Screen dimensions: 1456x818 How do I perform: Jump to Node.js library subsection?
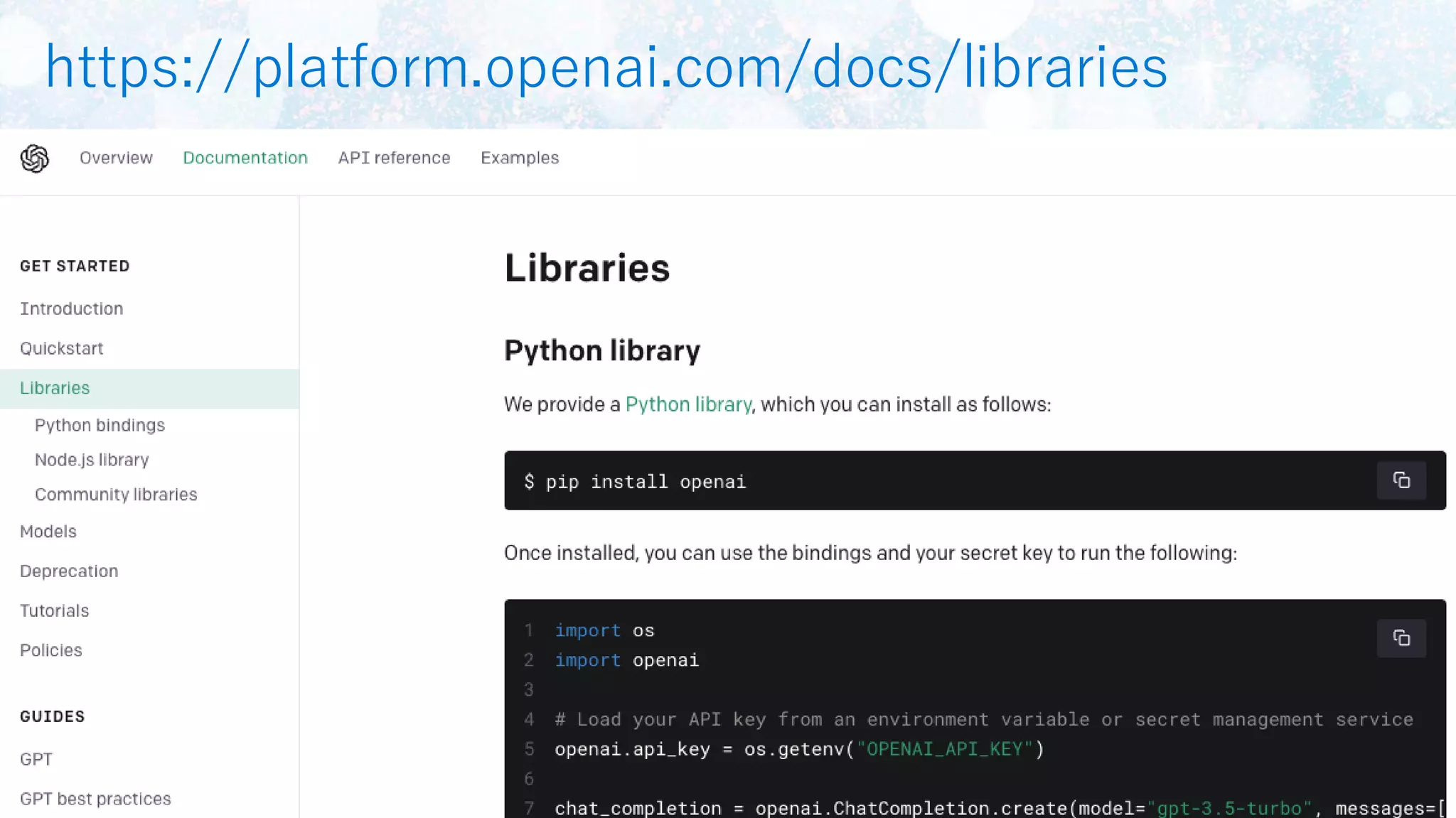[x=92, y=460]
